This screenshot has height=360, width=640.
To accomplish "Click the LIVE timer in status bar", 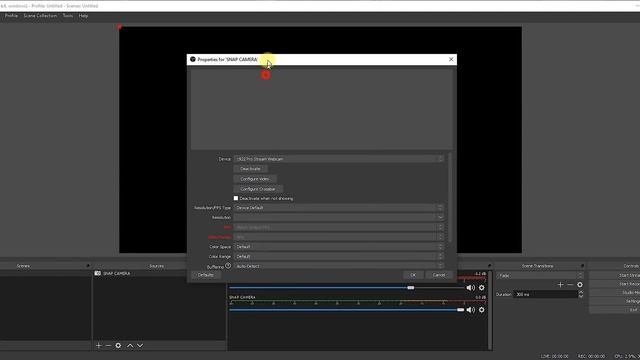I will tap(554, 356).
